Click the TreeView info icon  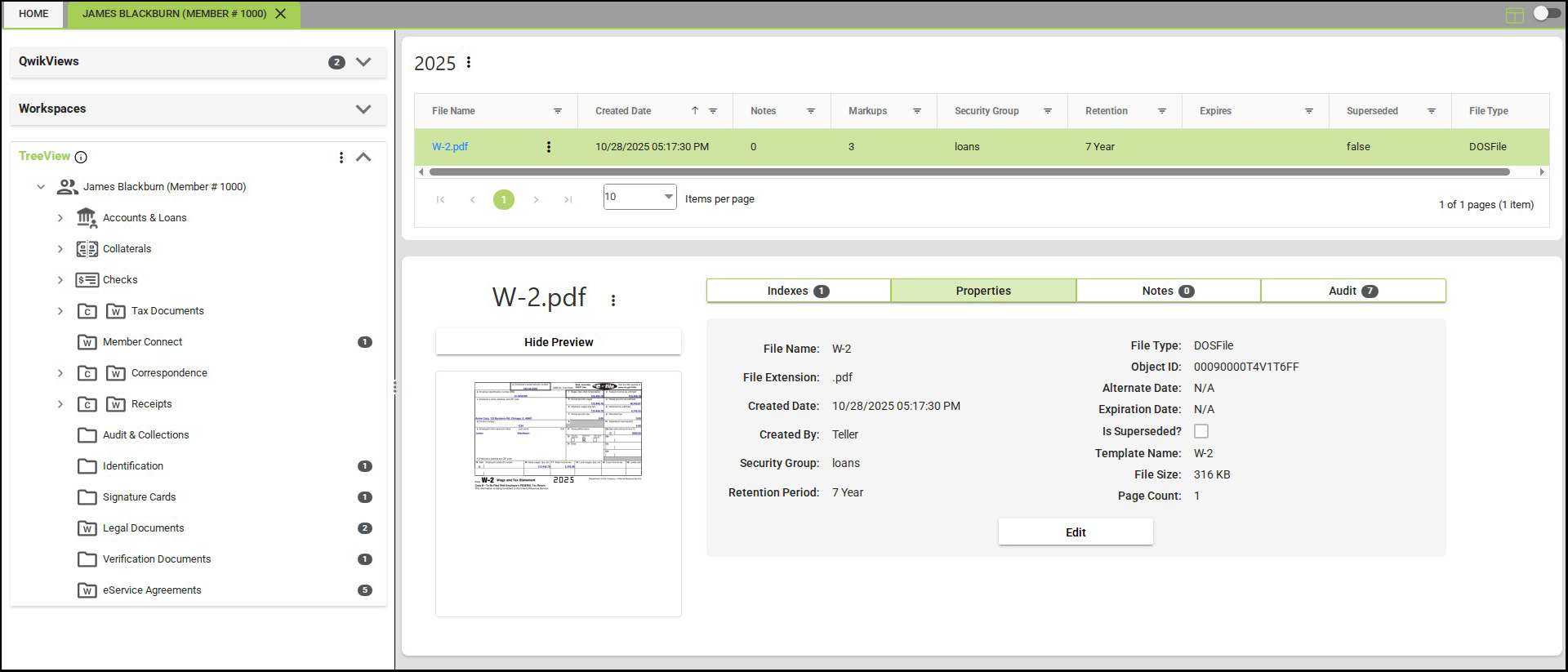tap(81, 157)
